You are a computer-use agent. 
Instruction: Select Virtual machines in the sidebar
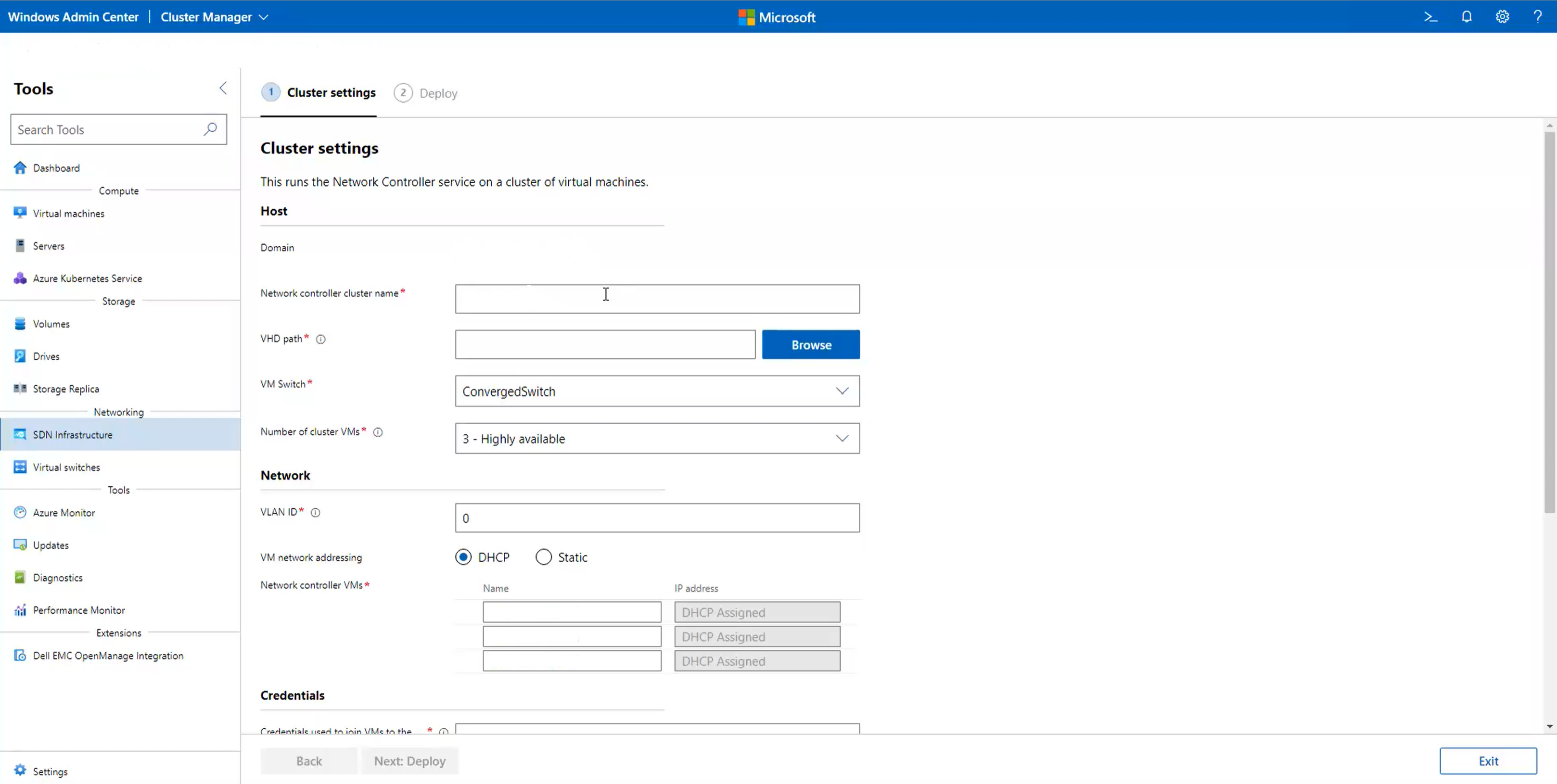[x=68, y=213]
